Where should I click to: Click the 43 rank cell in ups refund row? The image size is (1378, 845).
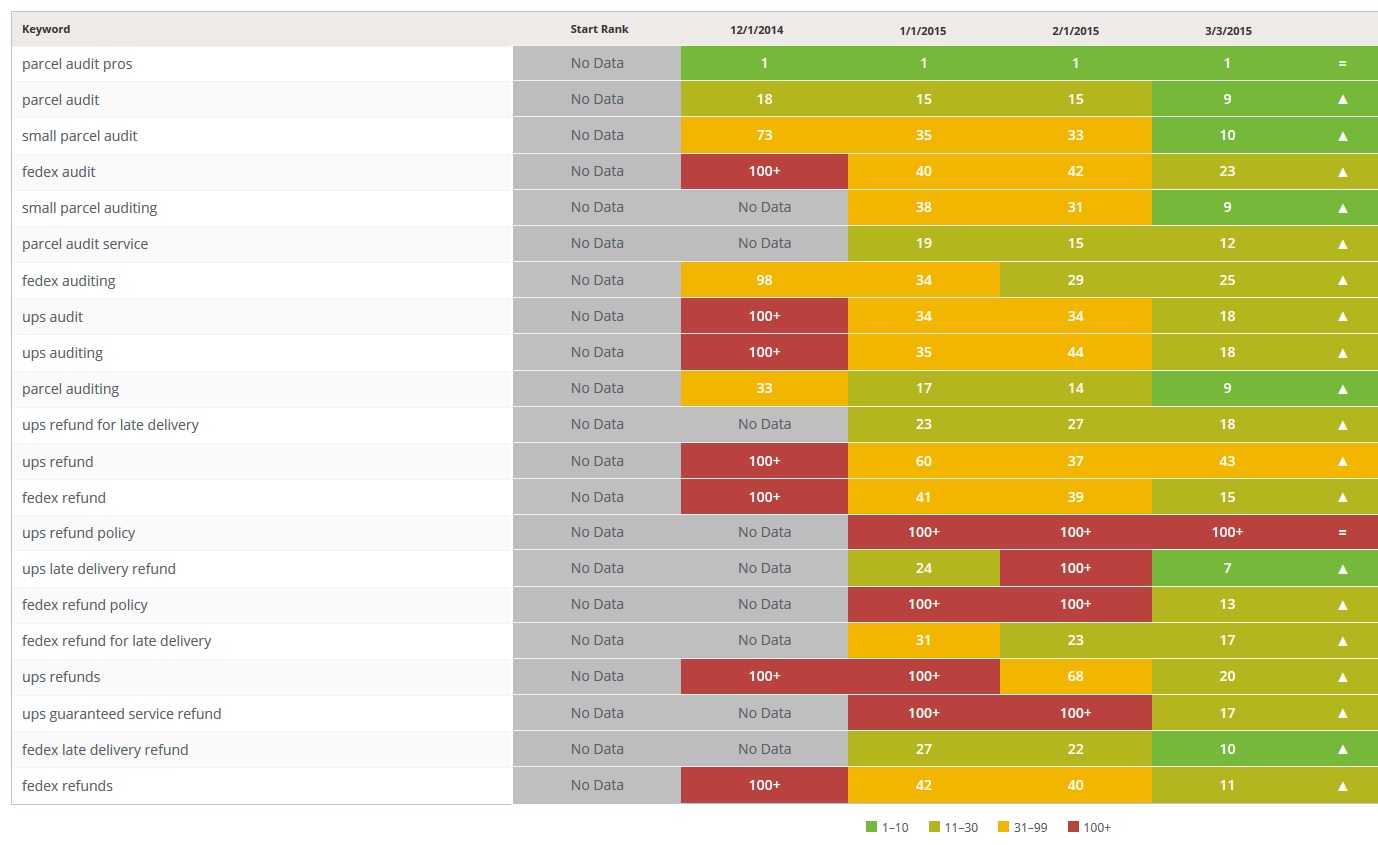click(1227, 461)
